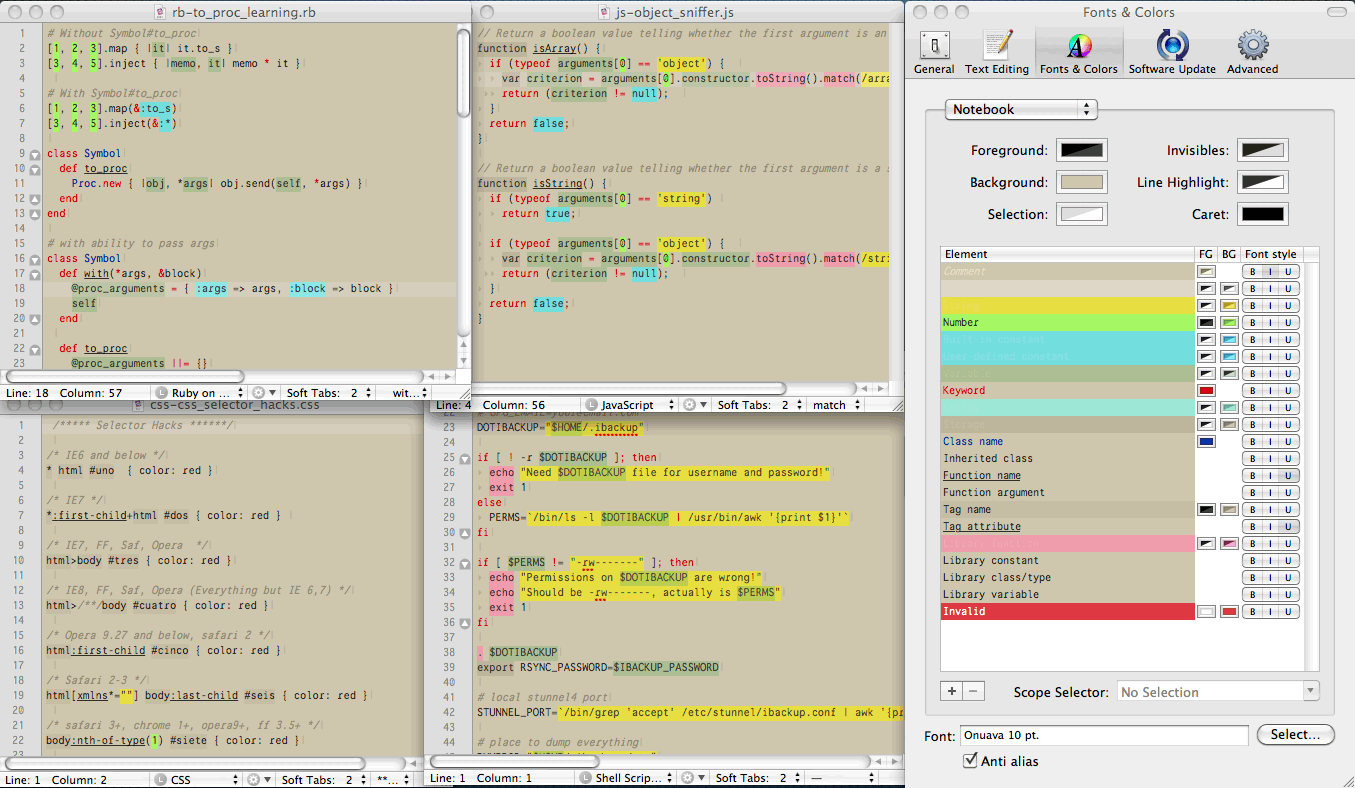The width and height of the screenshot is (1355, 788).
Task: Click the Background color swatch
Action: [1081, 182]
